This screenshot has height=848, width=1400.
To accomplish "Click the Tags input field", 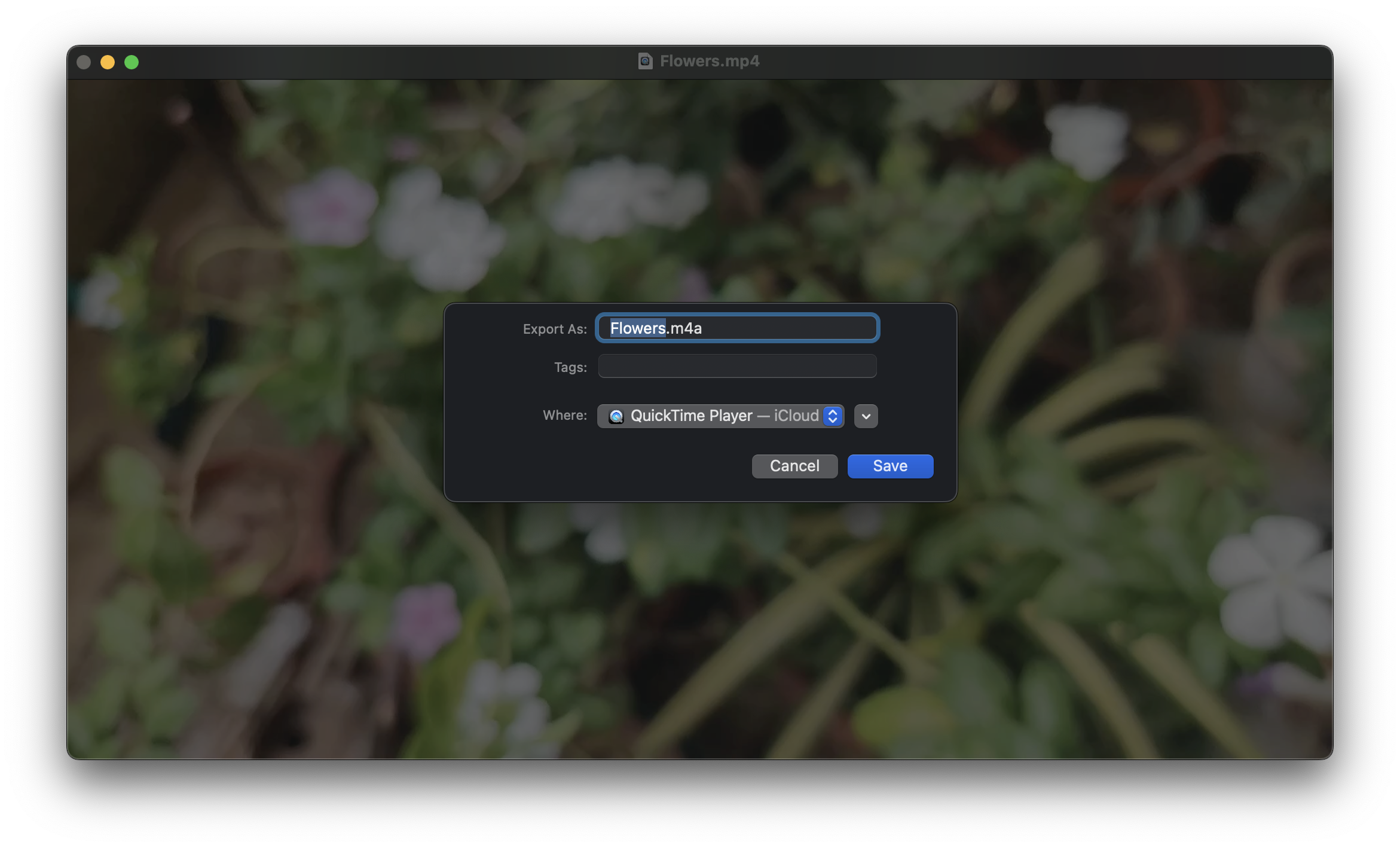I will point(737,366).
